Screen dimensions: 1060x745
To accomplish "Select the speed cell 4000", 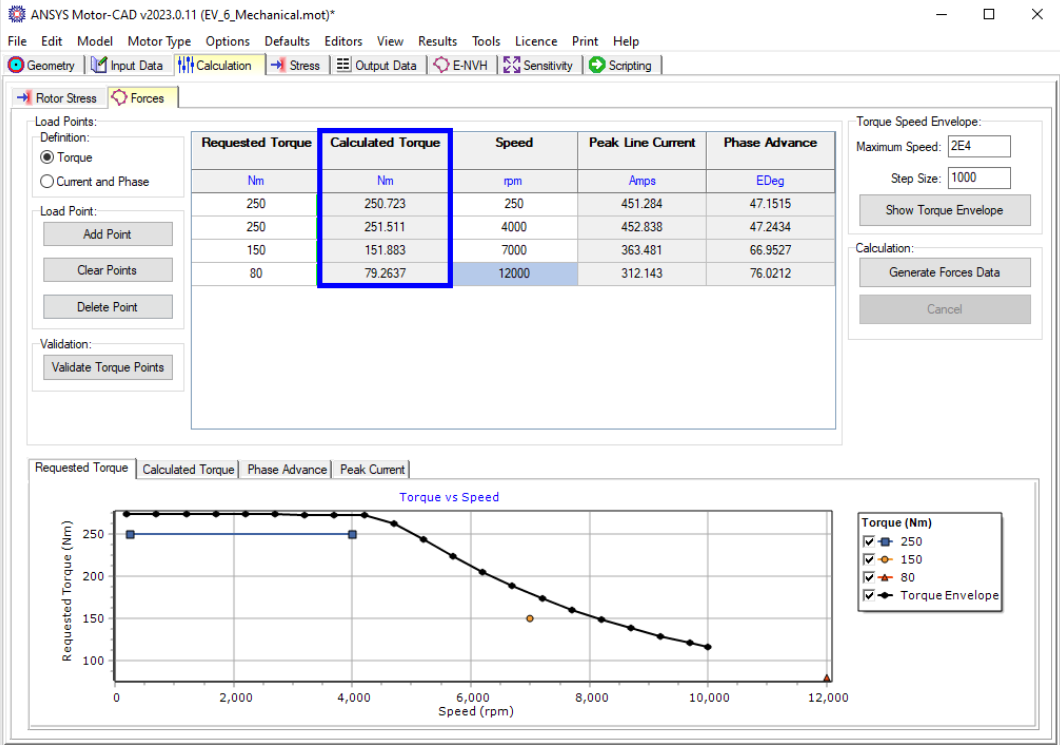I will 514,227.
